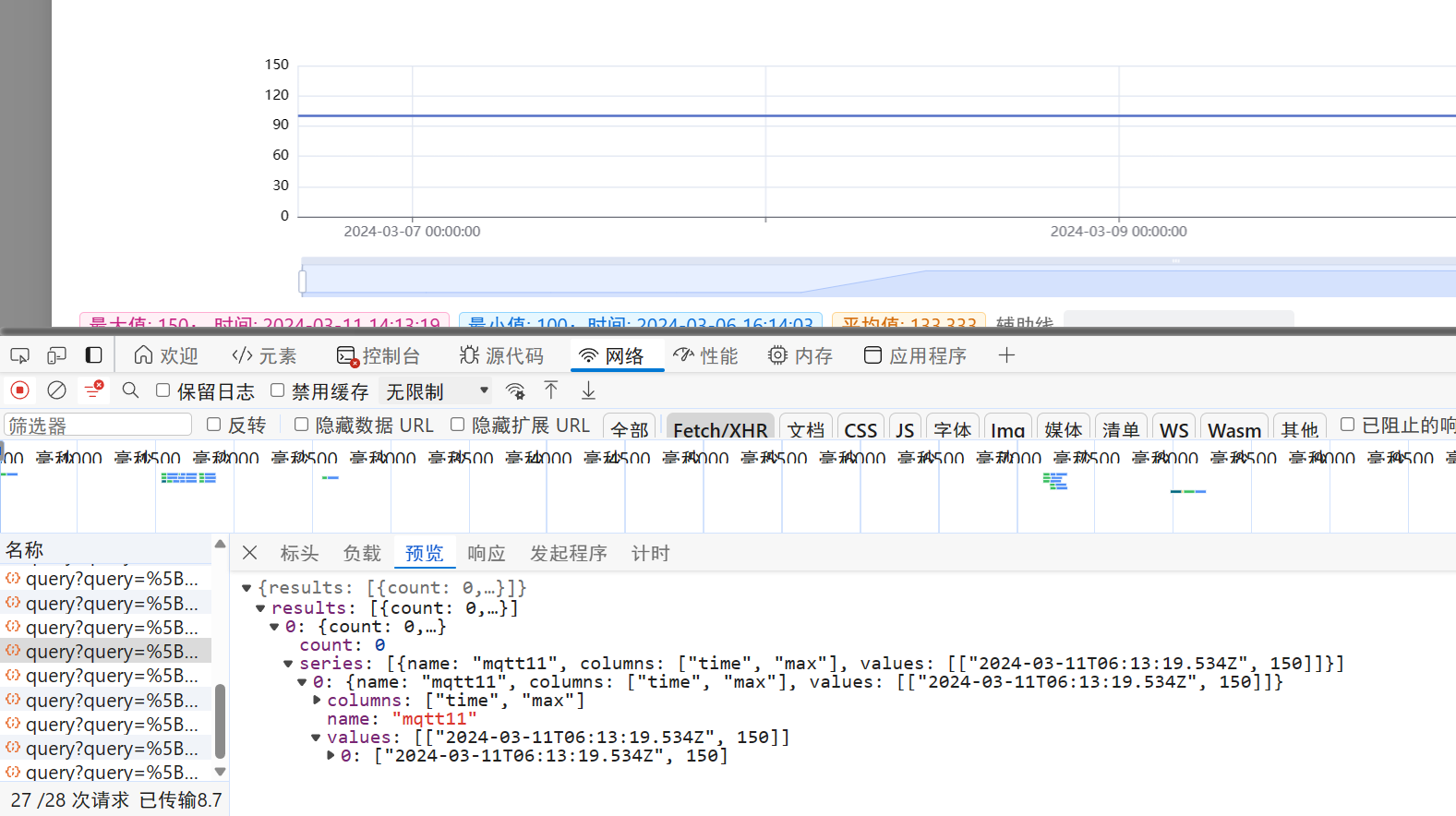The image size is (1456, 816).
Task: Collapse the 0: {count: 0,…} node
Action: click(274, 627)
